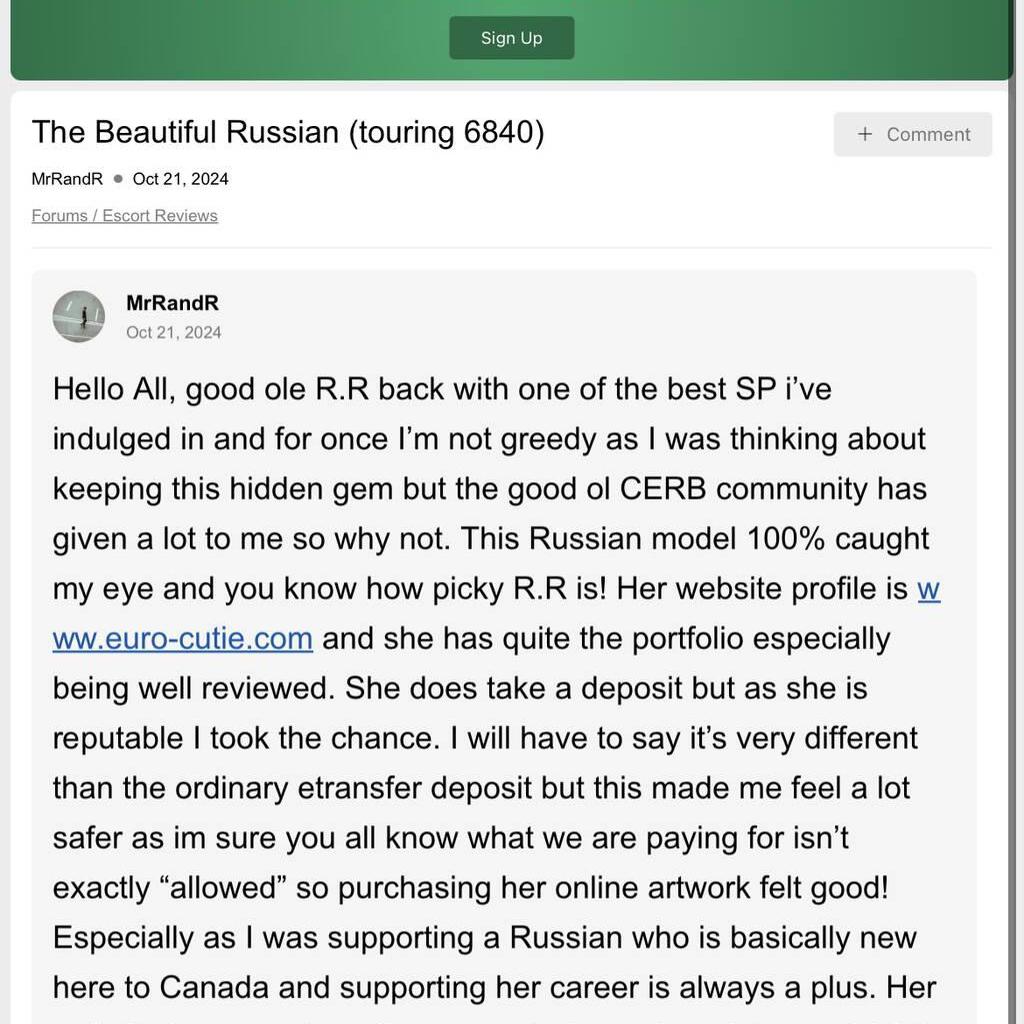Click the Forums breadcrumb link
1024x1024 pixels.
59,216
